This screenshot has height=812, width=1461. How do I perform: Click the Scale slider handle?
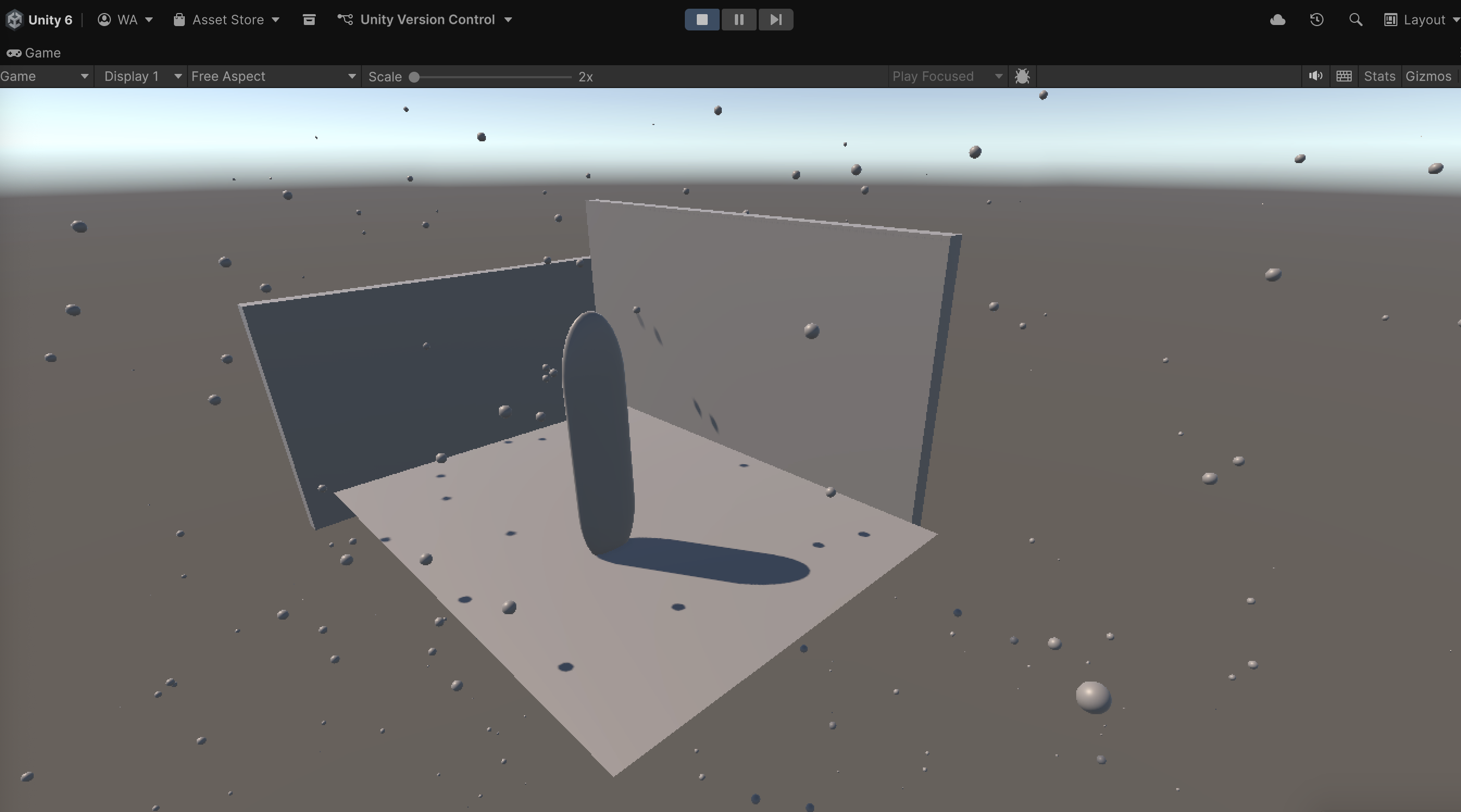[415, 77]
